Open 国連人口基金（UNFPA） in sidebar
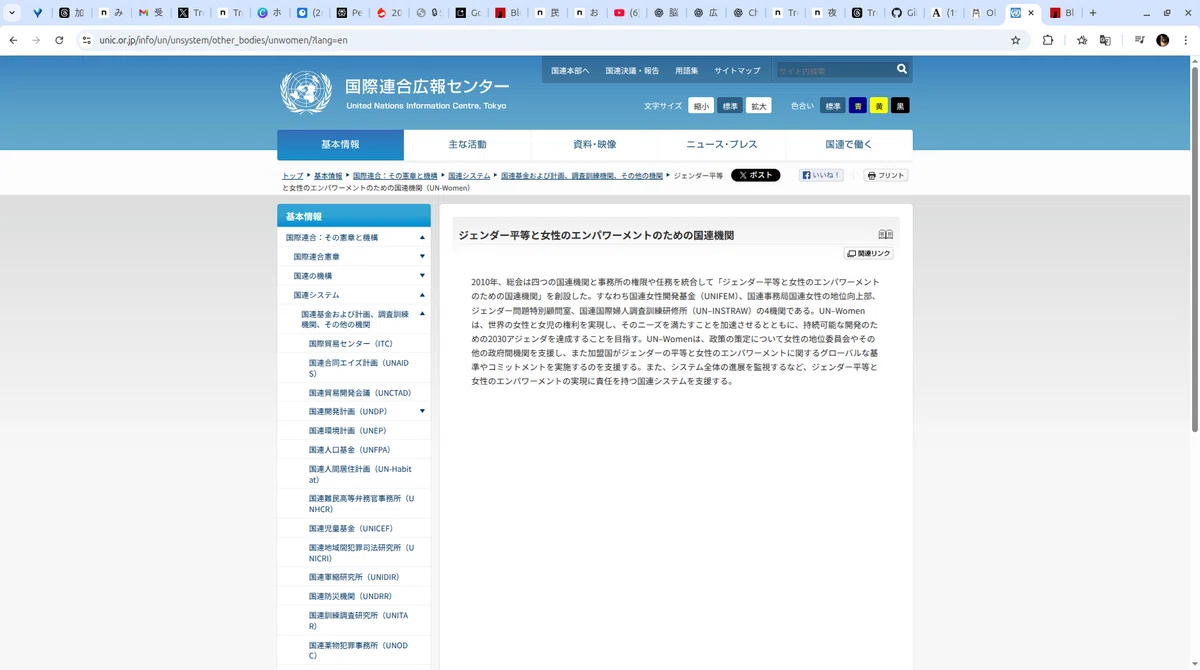The height and width of the screenshot is (670, 1200). click(x=349, y=450)
